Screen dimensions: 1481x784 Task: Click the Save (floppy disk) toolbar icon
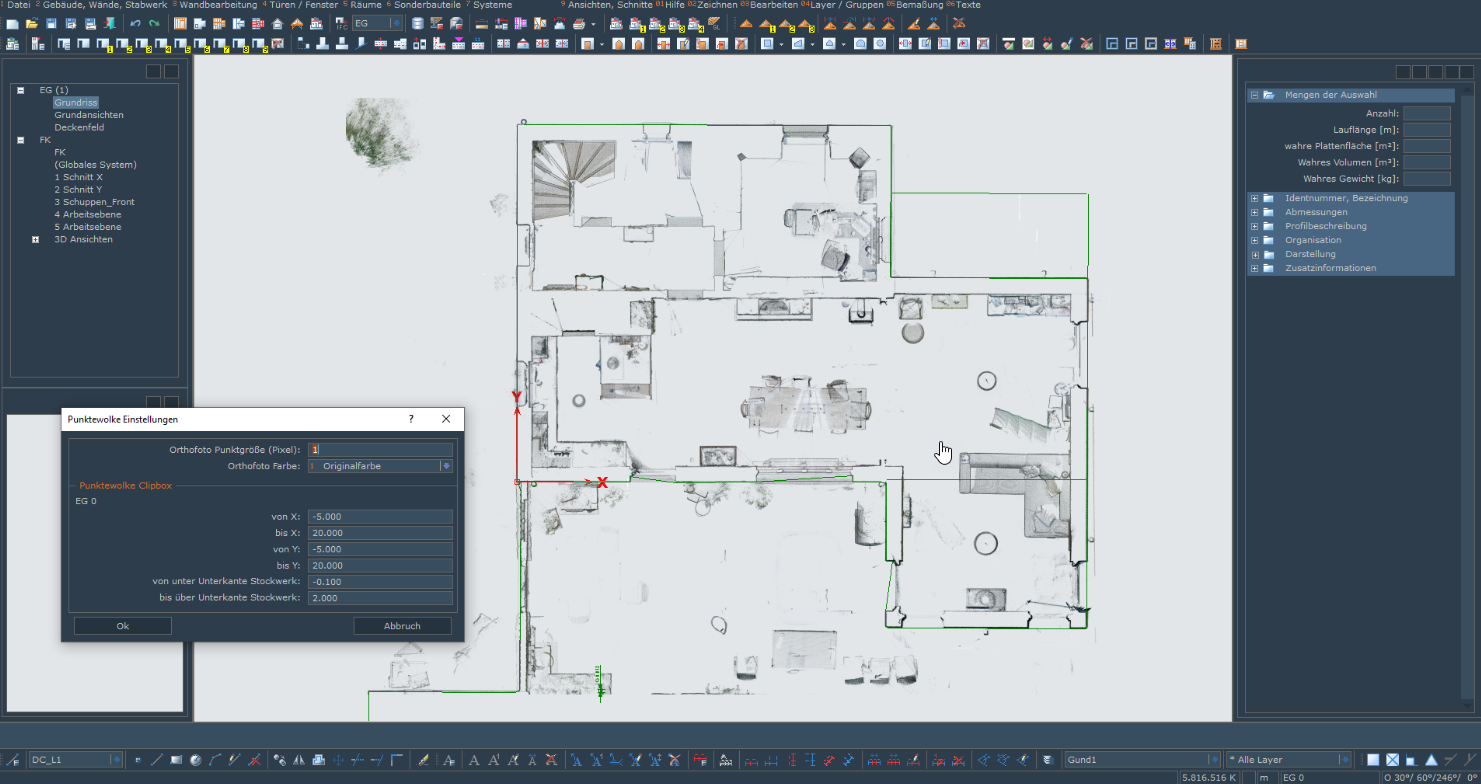pos(51,23)
